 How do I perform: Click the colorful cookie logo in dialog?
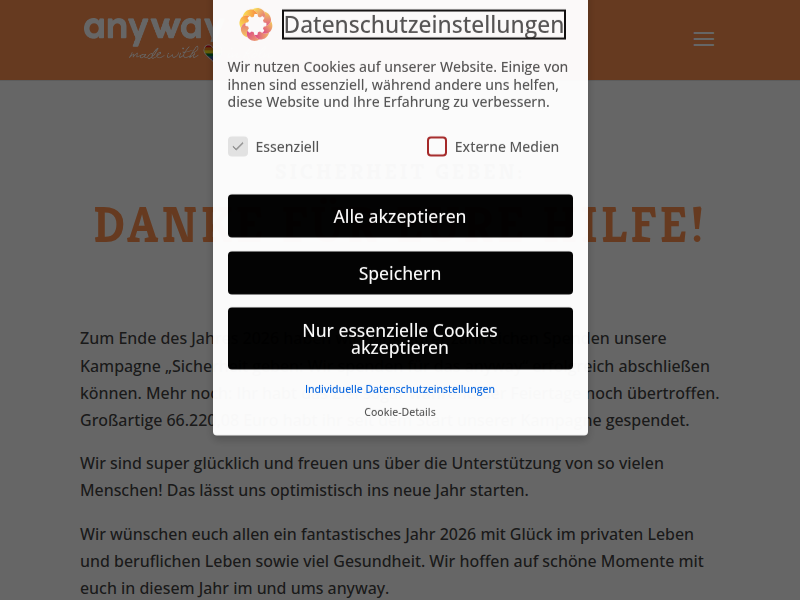[x=256, y=24]
